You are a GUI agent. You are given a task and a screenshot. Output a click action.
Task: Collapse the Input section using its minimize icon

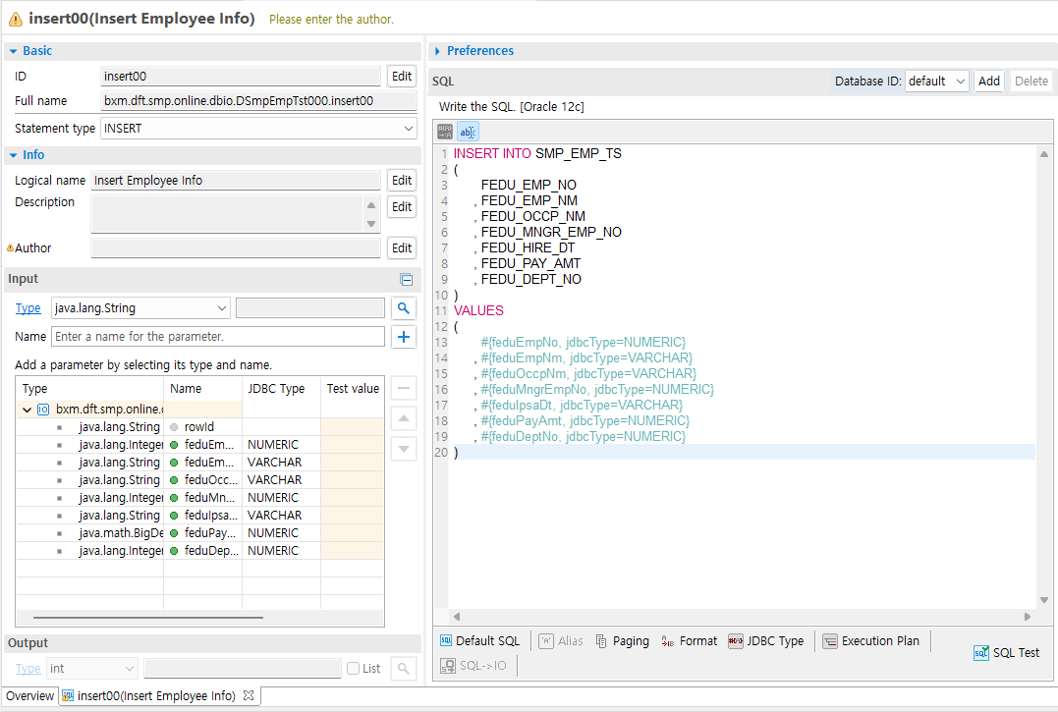(406, 280)
